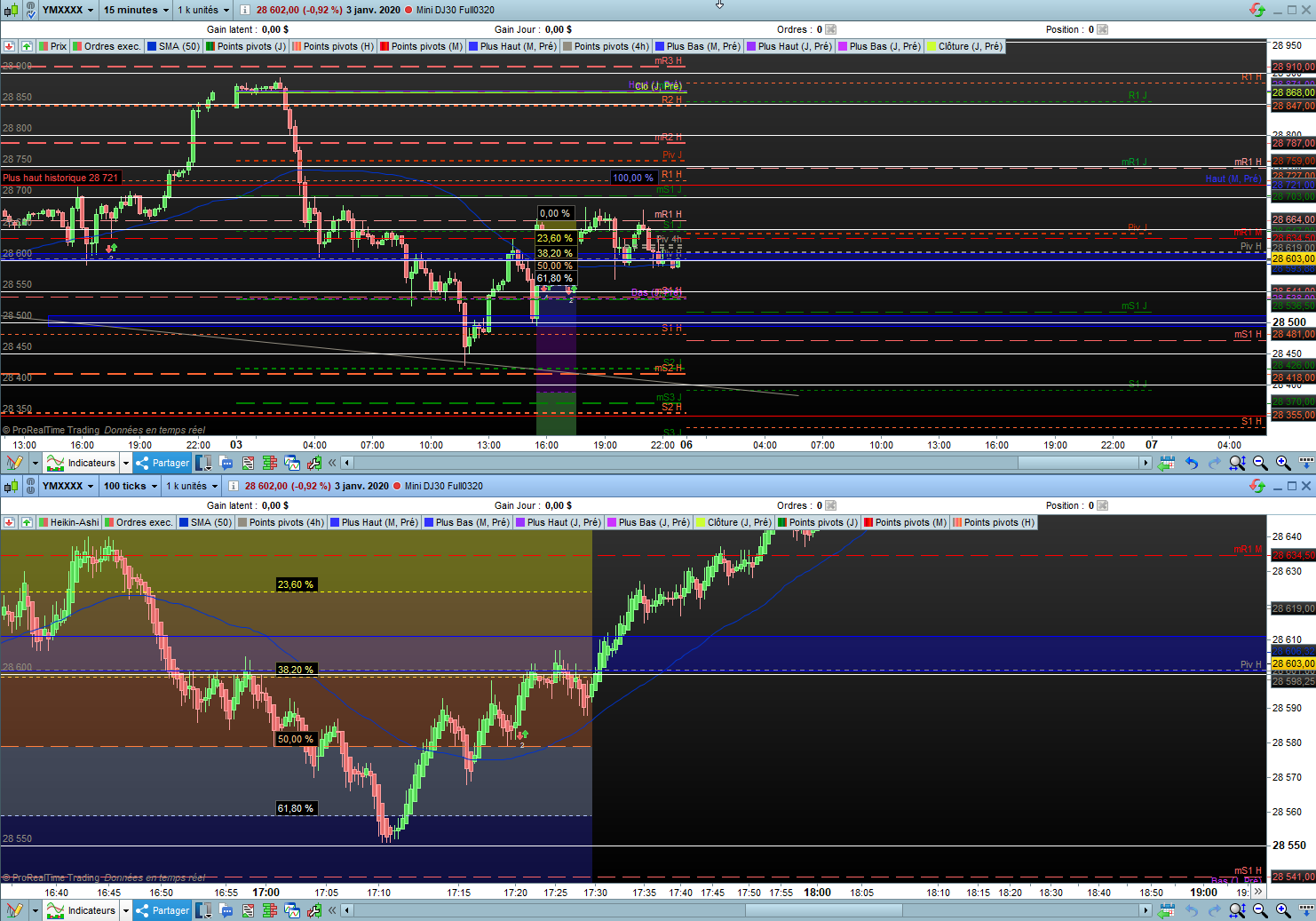Click refresh arrows icon of the bottom chart

tap(1257, 486)
